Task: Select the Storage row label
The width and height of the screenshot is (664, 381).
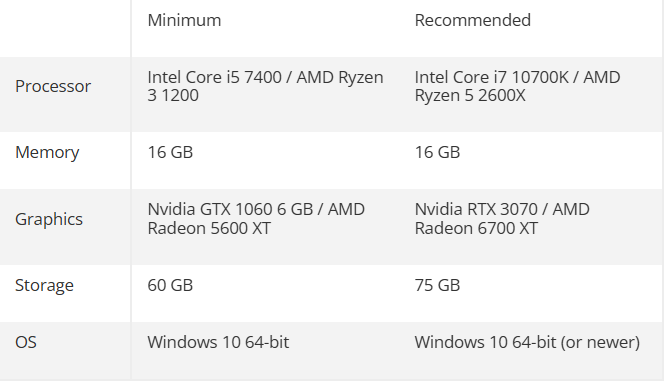Action: (x=44, y=285)
